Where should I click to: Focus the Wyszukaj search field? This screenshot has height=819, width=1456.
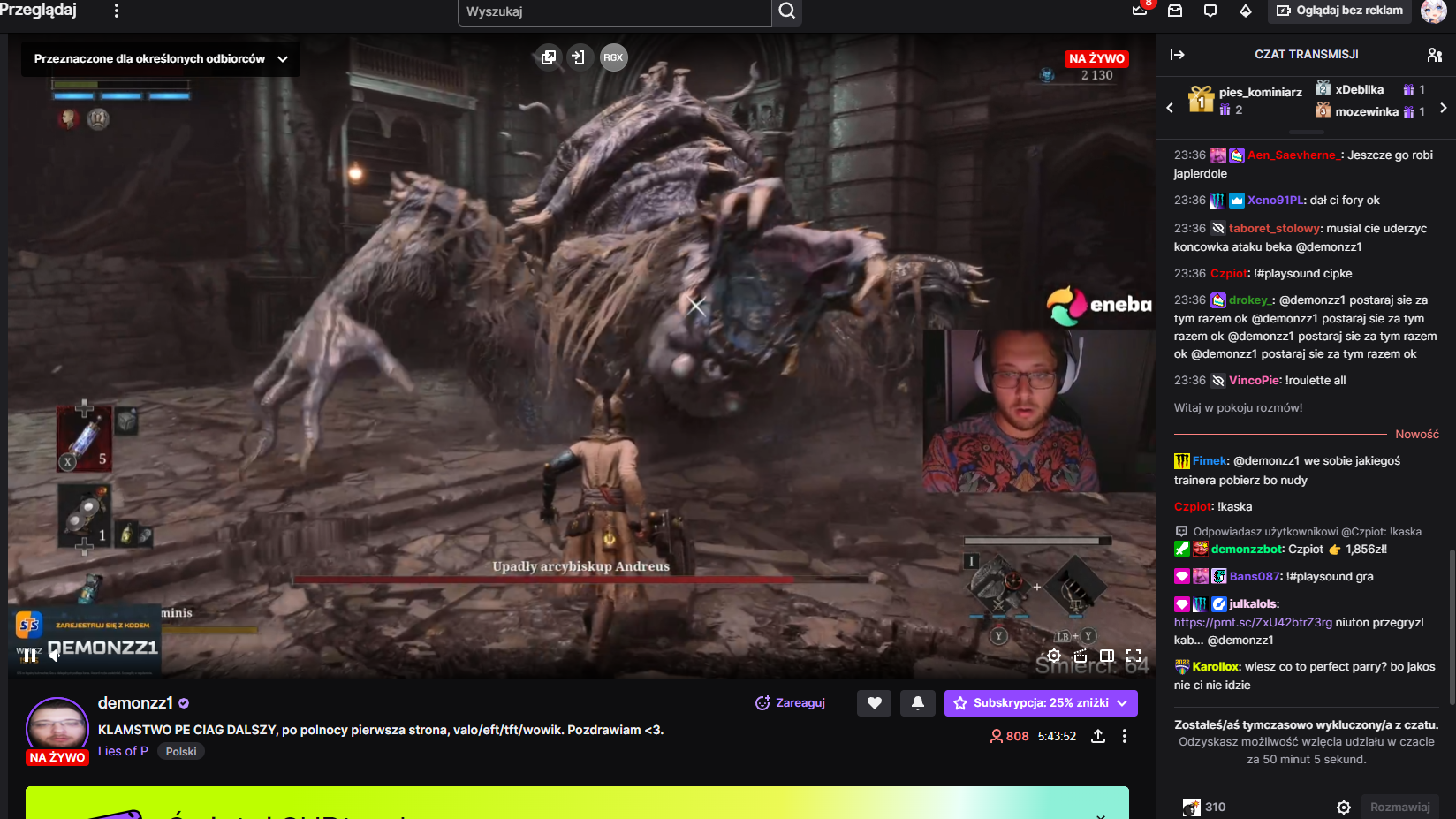pos(615,11)
